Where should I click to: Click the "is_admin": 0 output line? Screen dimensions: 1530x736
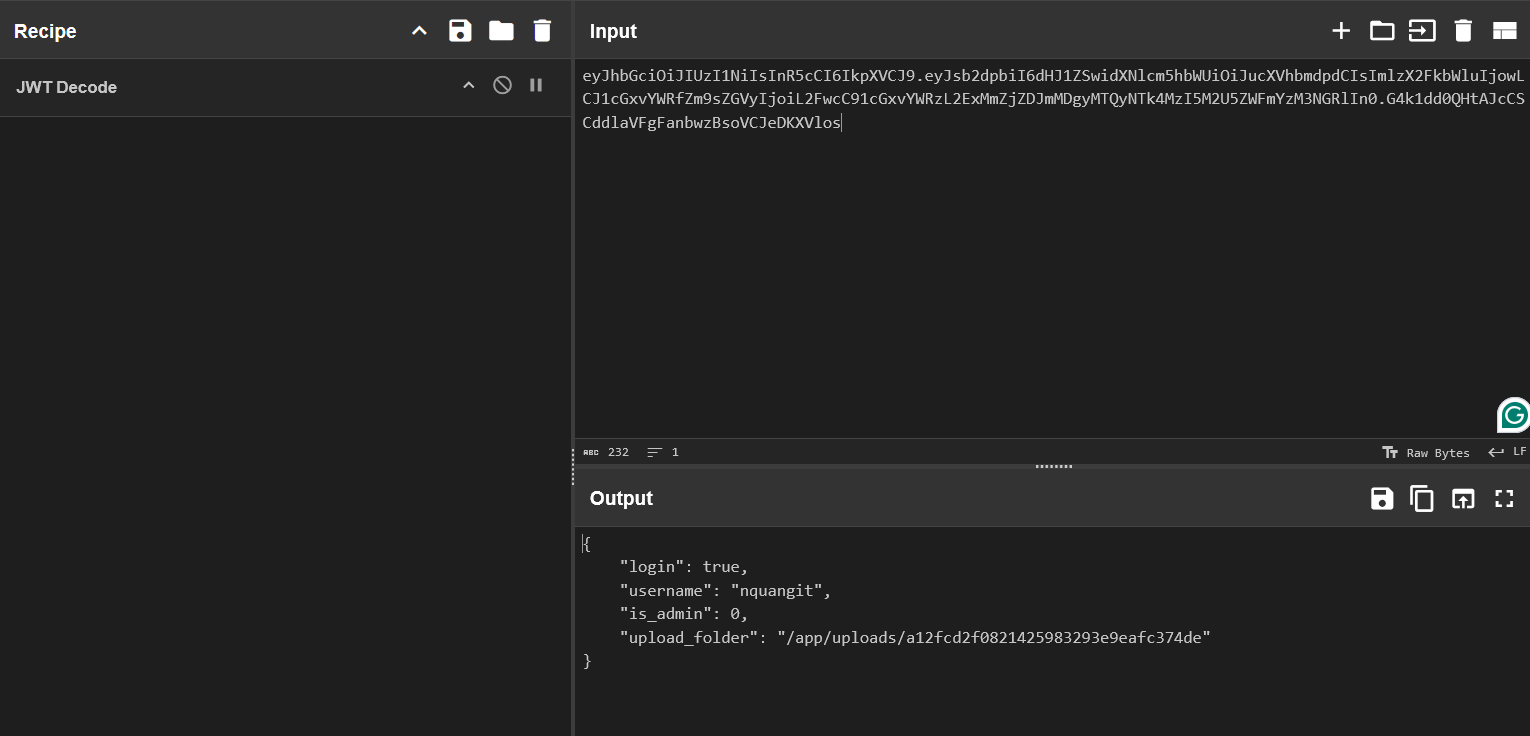click(x=683, y=613)
